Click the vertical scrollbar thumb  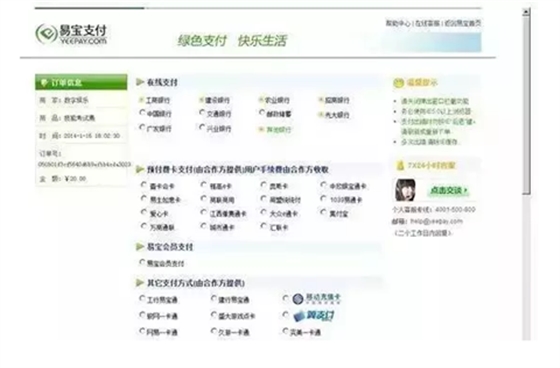pos(526,105)
